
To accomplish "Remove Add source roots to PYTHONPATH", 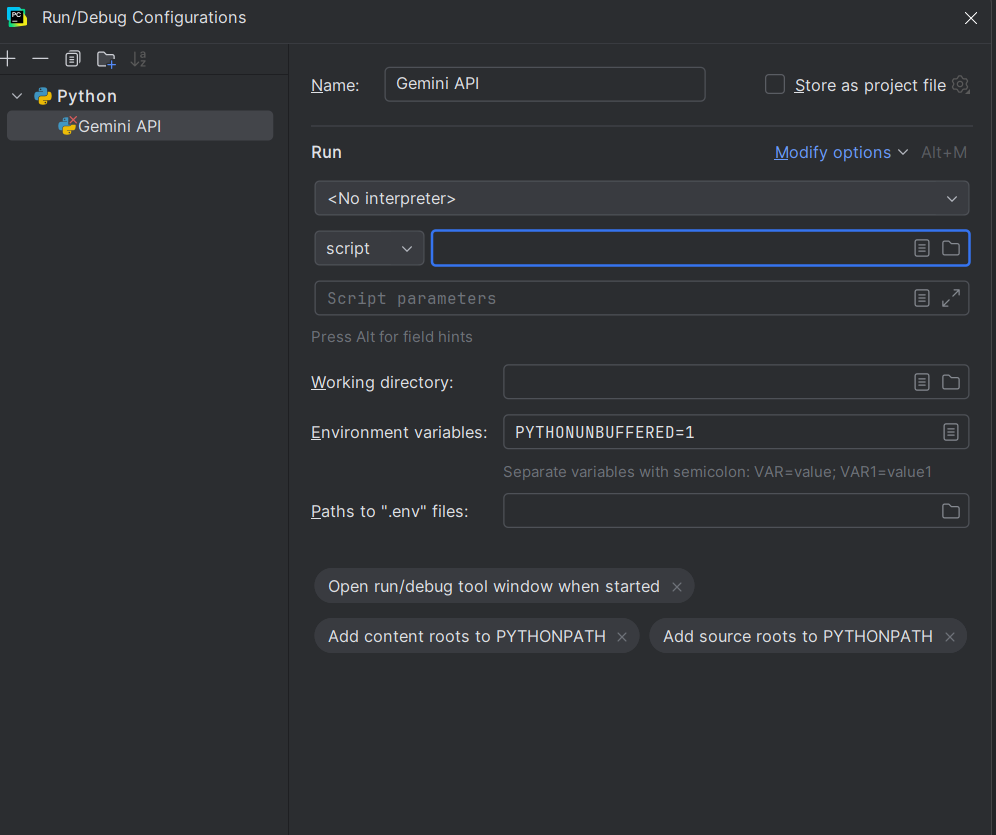I will pos(950,637).
